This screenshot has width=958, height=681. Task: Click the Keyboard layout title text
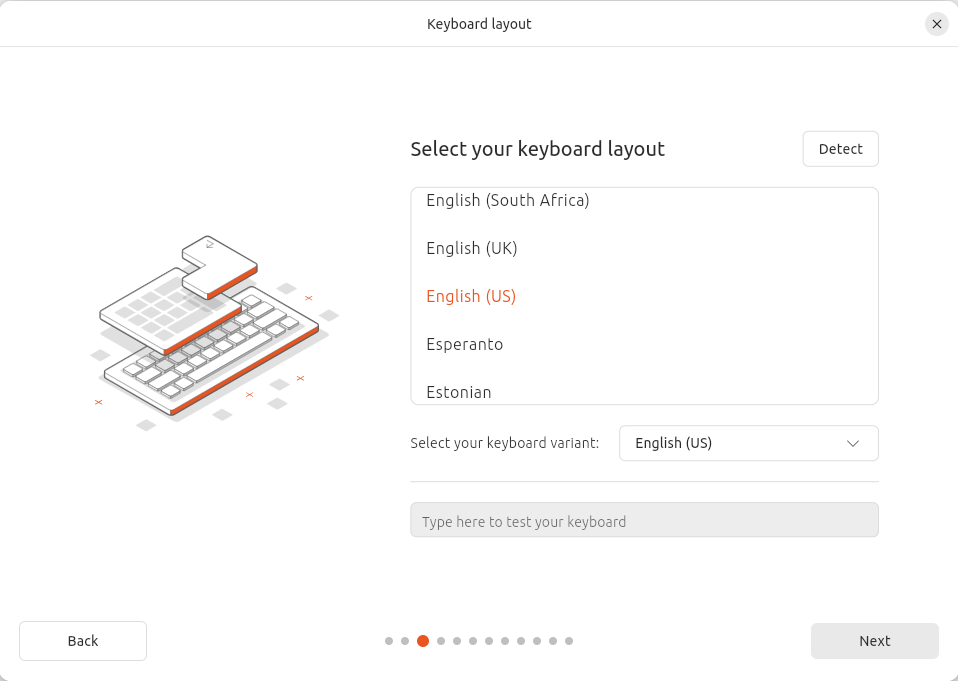pos(479,23)
